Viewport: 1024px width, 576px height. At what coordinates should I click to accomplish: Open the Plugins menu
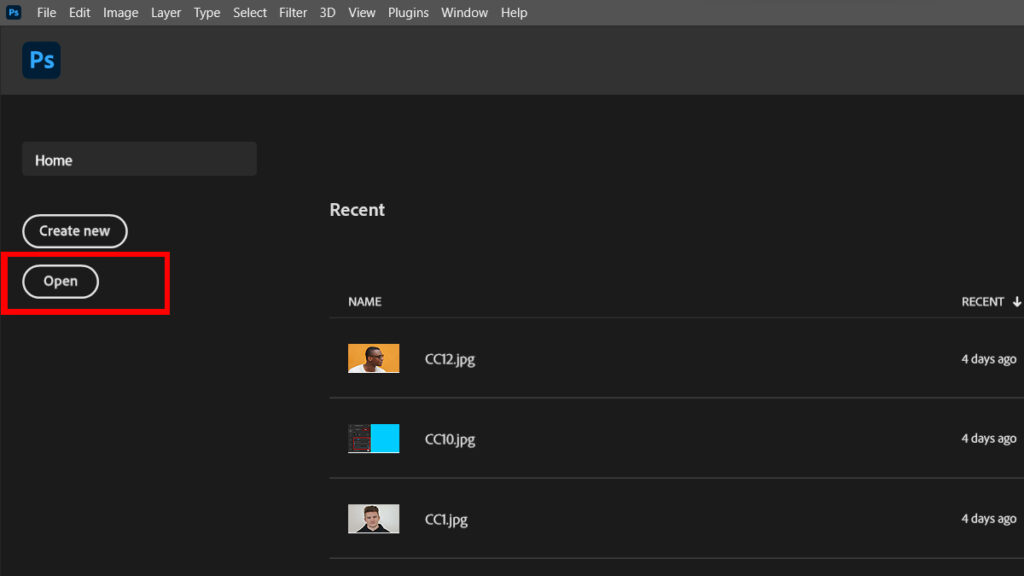408,13
